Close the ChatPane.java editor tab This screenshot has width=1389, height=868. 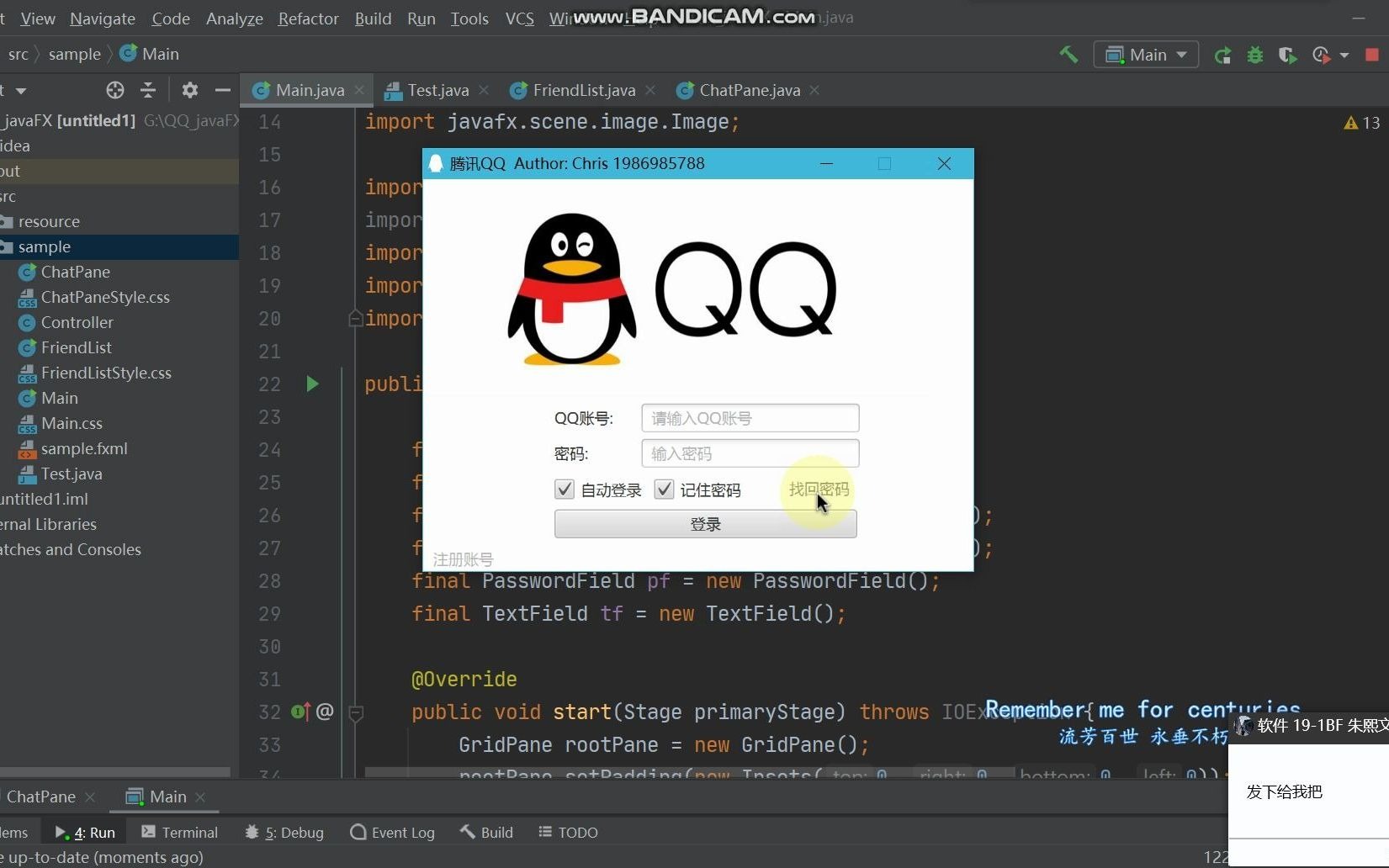[814, 90]
